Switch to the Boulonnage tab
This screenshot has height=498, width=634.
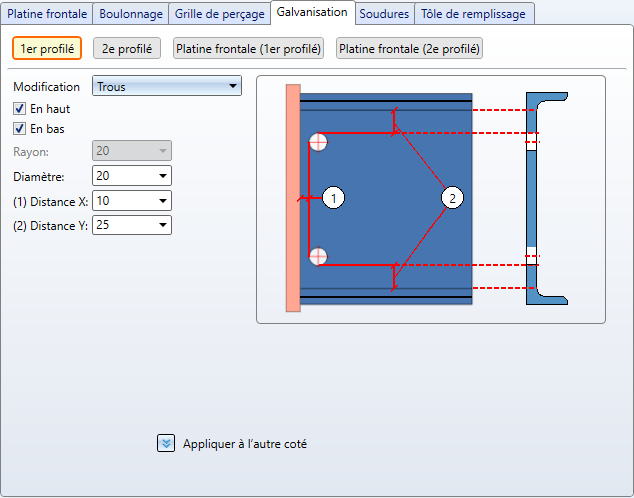tap(131, 14)
